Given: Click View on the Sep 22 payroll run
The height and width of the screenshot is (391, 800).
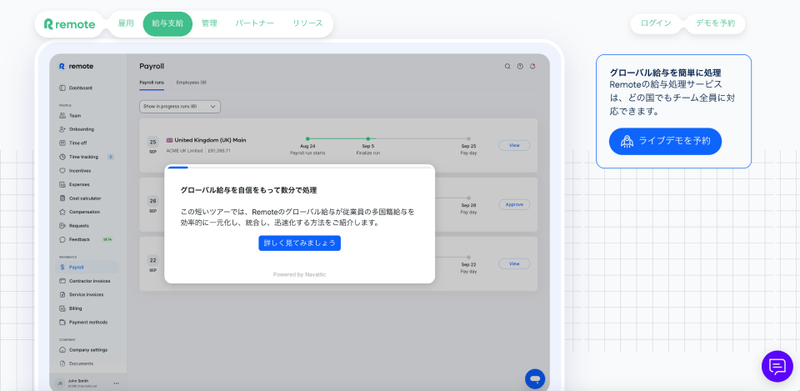Looking at the screenshot, I should click(514, 264).
